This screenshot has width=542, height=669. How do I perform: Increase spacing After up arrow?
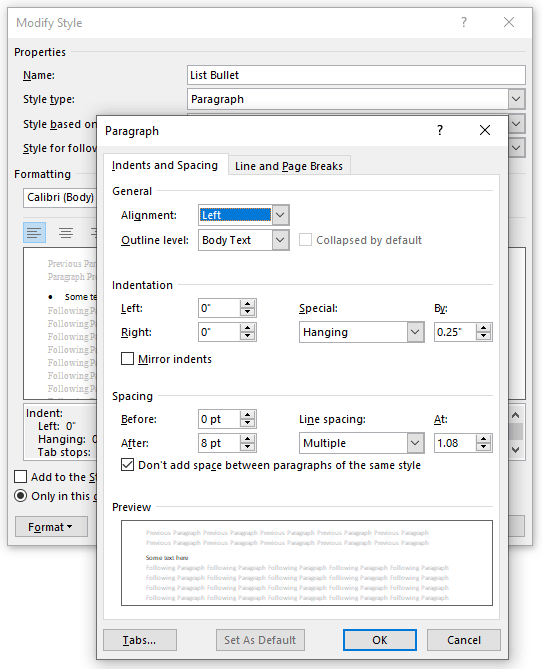247,439
